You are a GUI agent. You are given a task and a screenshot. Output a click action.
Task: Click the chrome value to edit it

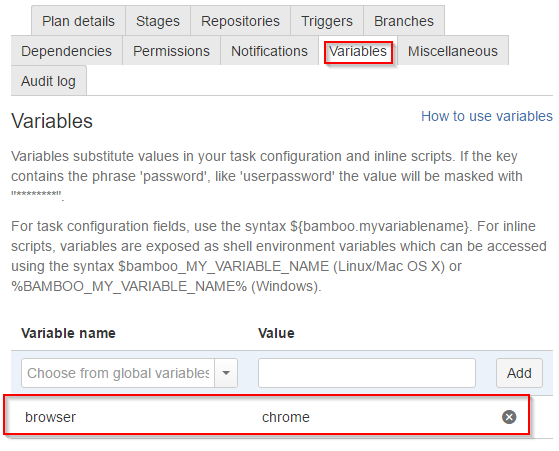[x=286, y=417]
